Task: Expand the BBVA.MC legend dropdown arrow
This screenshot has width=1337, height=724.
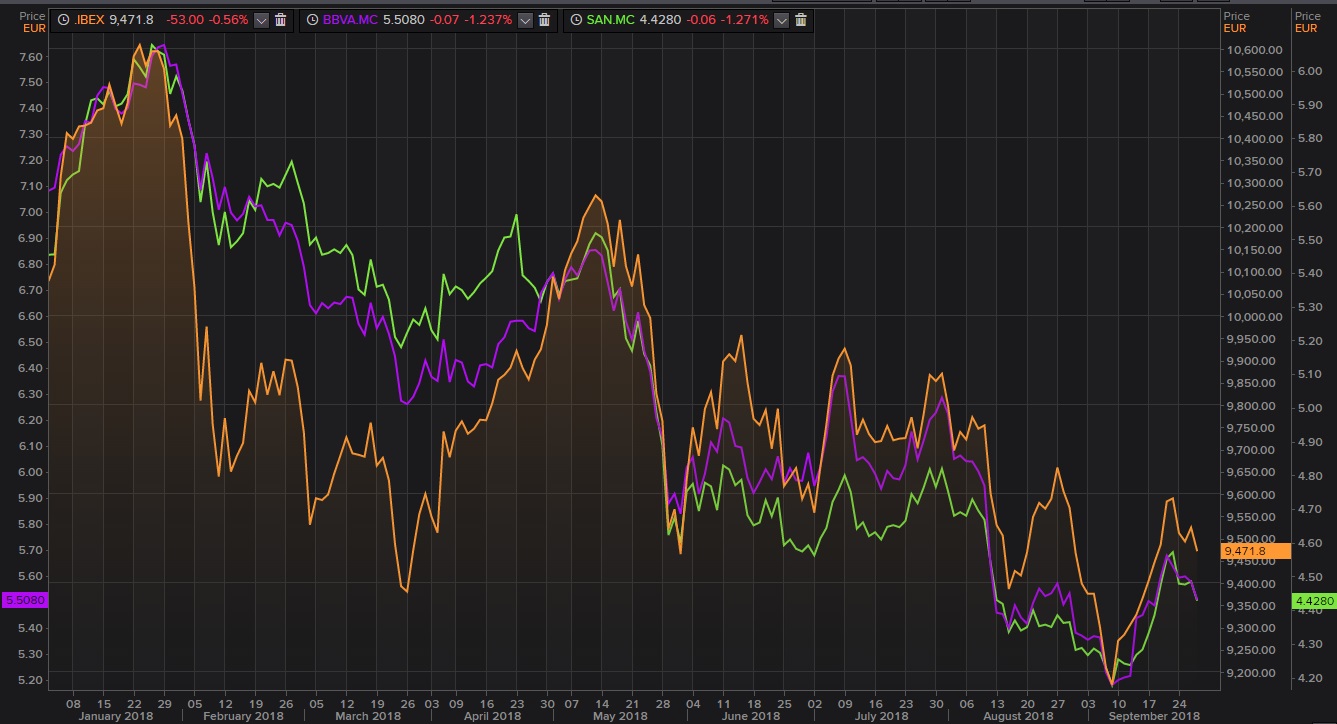Action: [526, 20]
